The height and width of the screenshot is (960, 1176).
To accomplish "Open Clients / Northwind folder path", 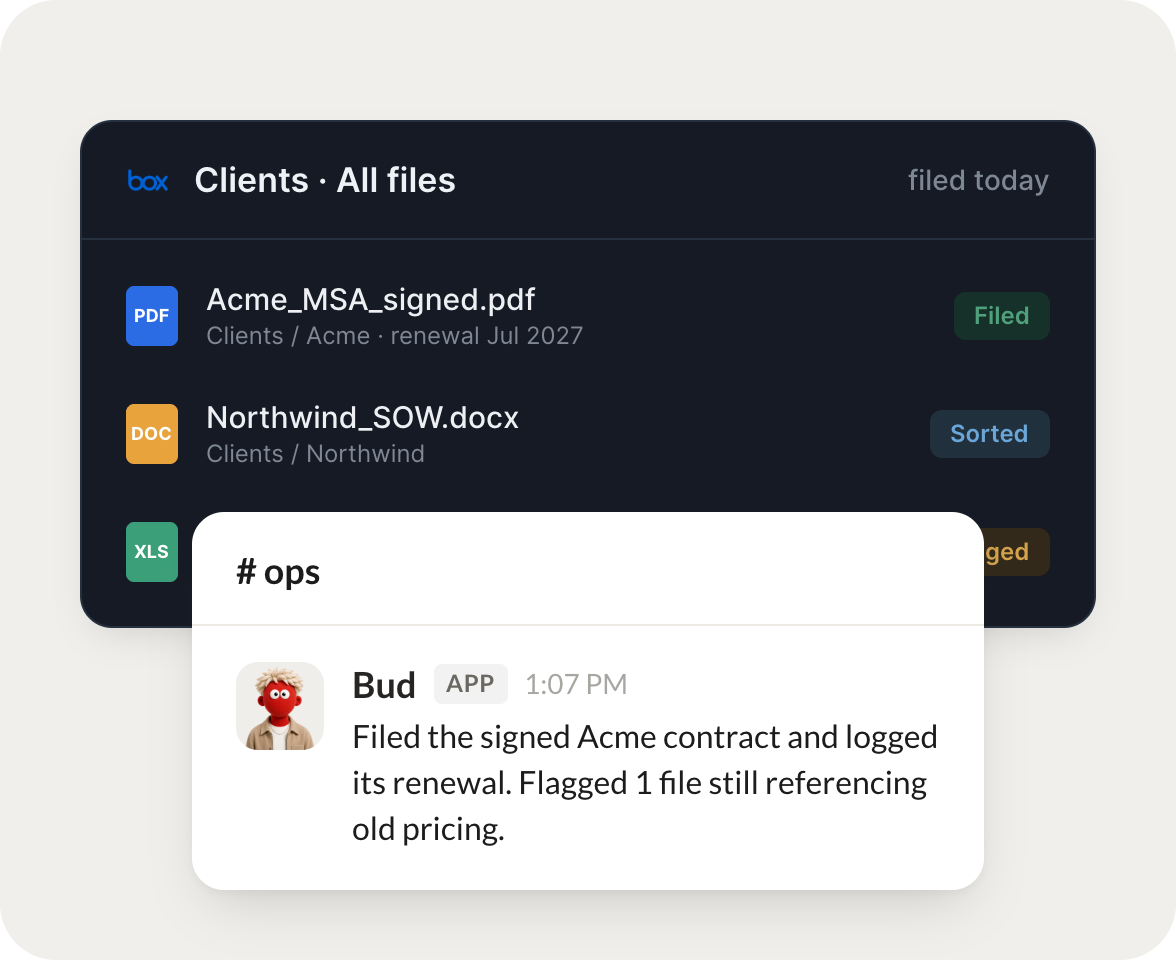I will 315,454.
